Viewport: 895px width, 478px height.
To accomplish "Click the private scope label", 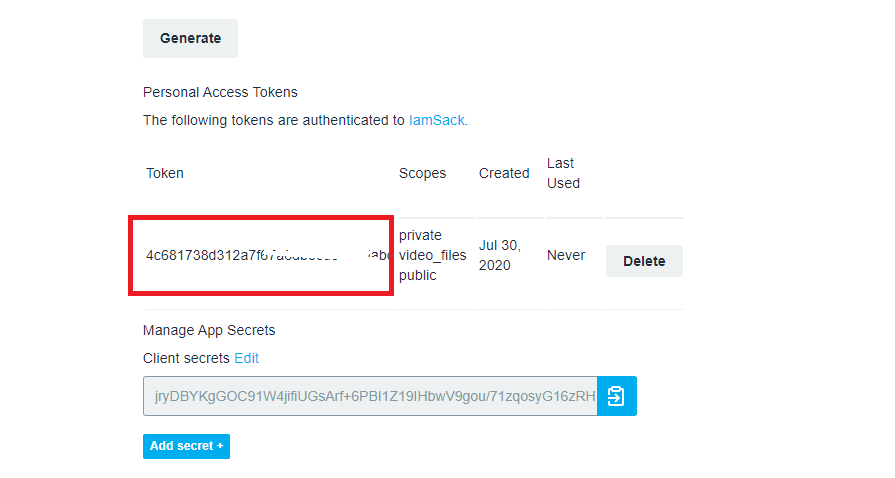I will [x=420, y=235].
